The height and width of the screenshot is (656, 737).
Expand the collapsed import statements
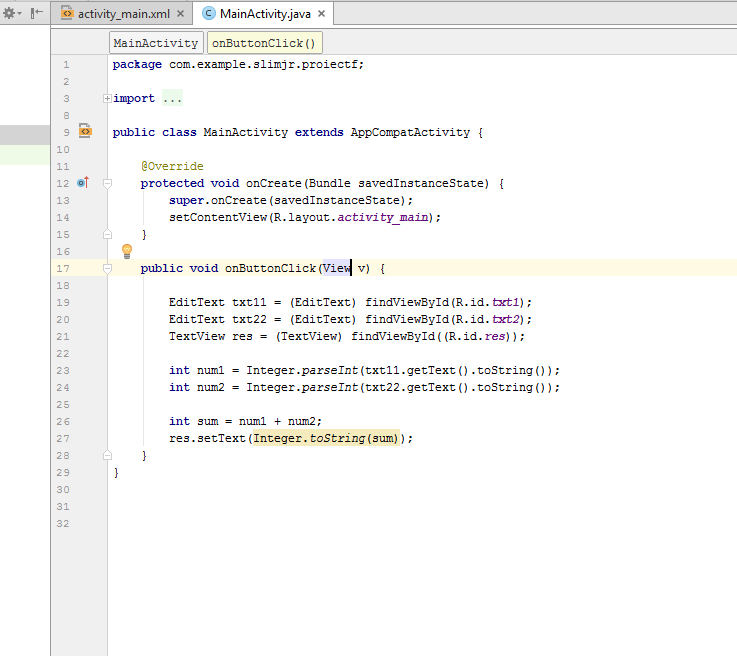(x=107, y=98)
